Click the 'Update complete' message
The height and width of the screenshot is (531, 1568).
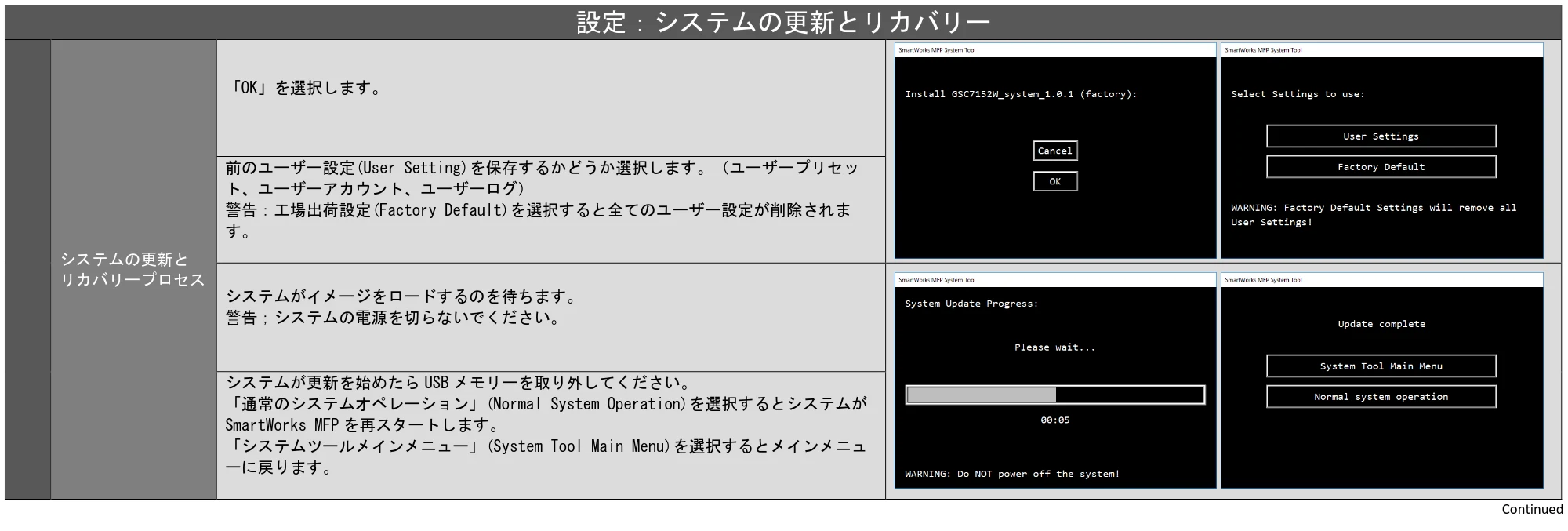coord(1381,324)
